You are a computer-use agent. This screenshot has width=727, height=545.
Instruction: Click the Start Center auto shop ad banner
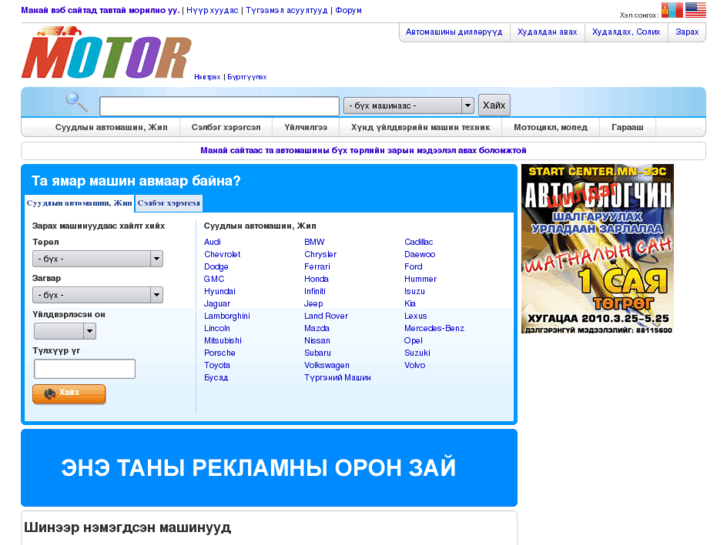(598, 249)
